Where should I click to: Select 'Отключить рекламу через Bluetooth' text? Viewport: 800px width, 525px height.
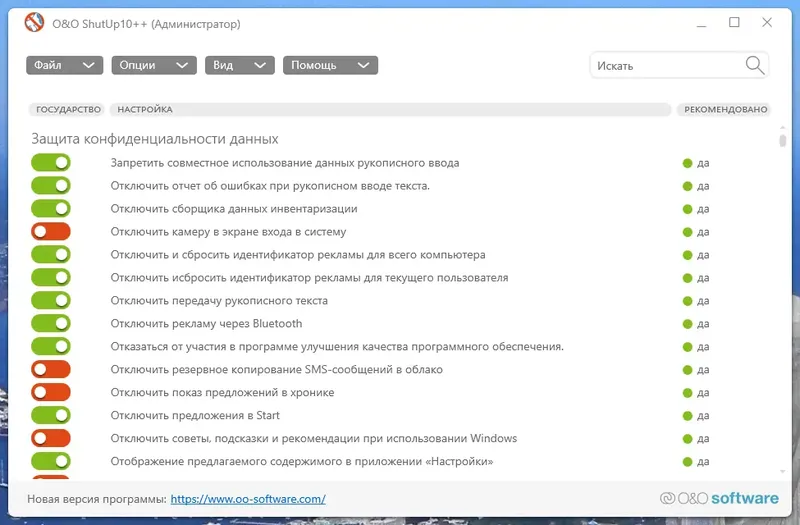206,323
